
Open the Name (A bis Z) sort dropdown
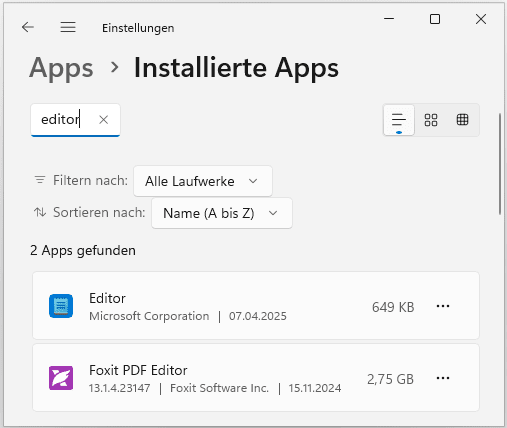click(x=222, y=213)
